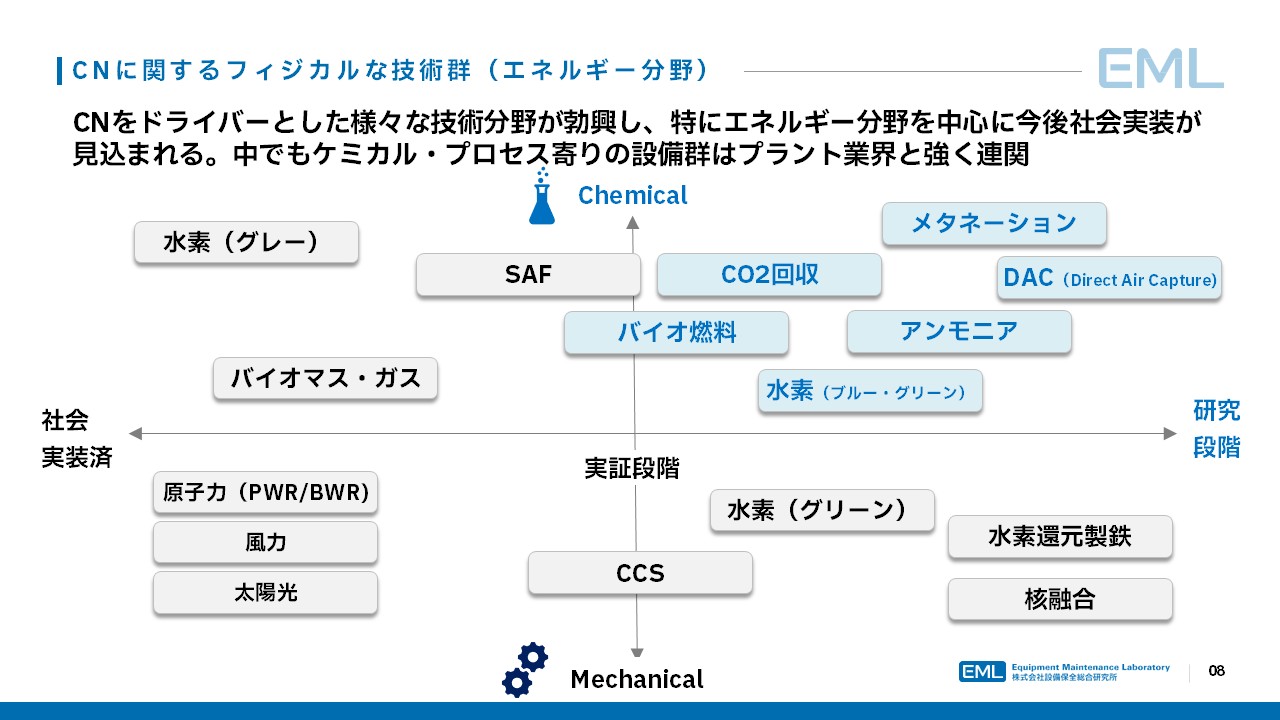Select the CO2回収 box
The height and width of the screenshot is (720, 1280).
point(769,275)
